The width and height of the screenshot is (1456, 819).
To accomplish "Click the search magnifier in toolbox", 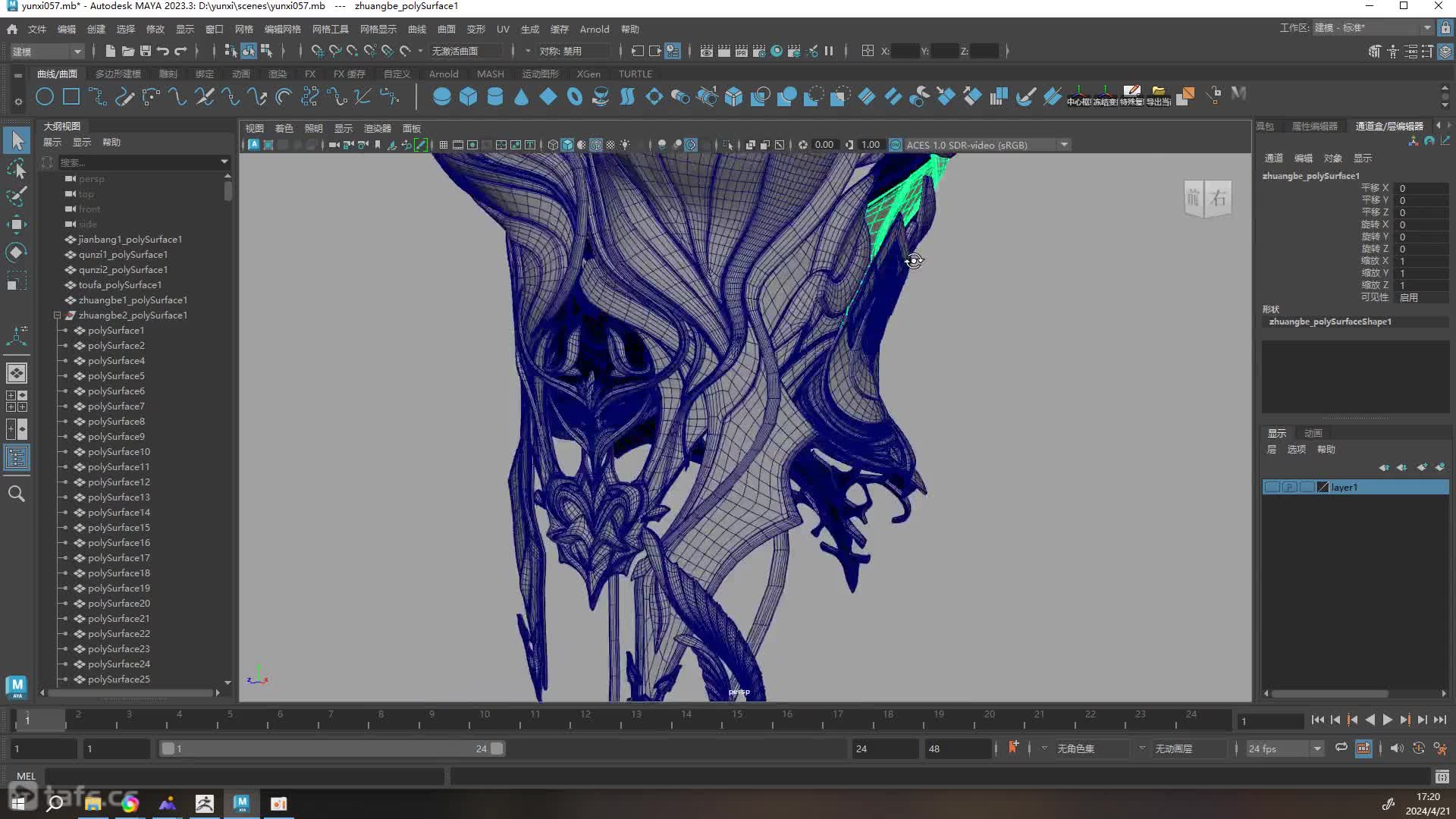I will [17, 494].
